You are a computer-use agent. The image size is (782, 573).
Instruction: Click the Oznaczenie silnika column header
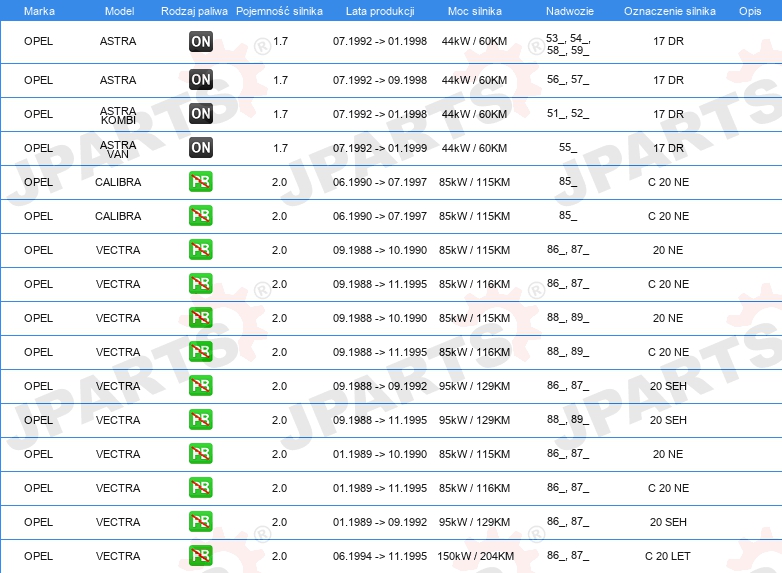point(669,11)
